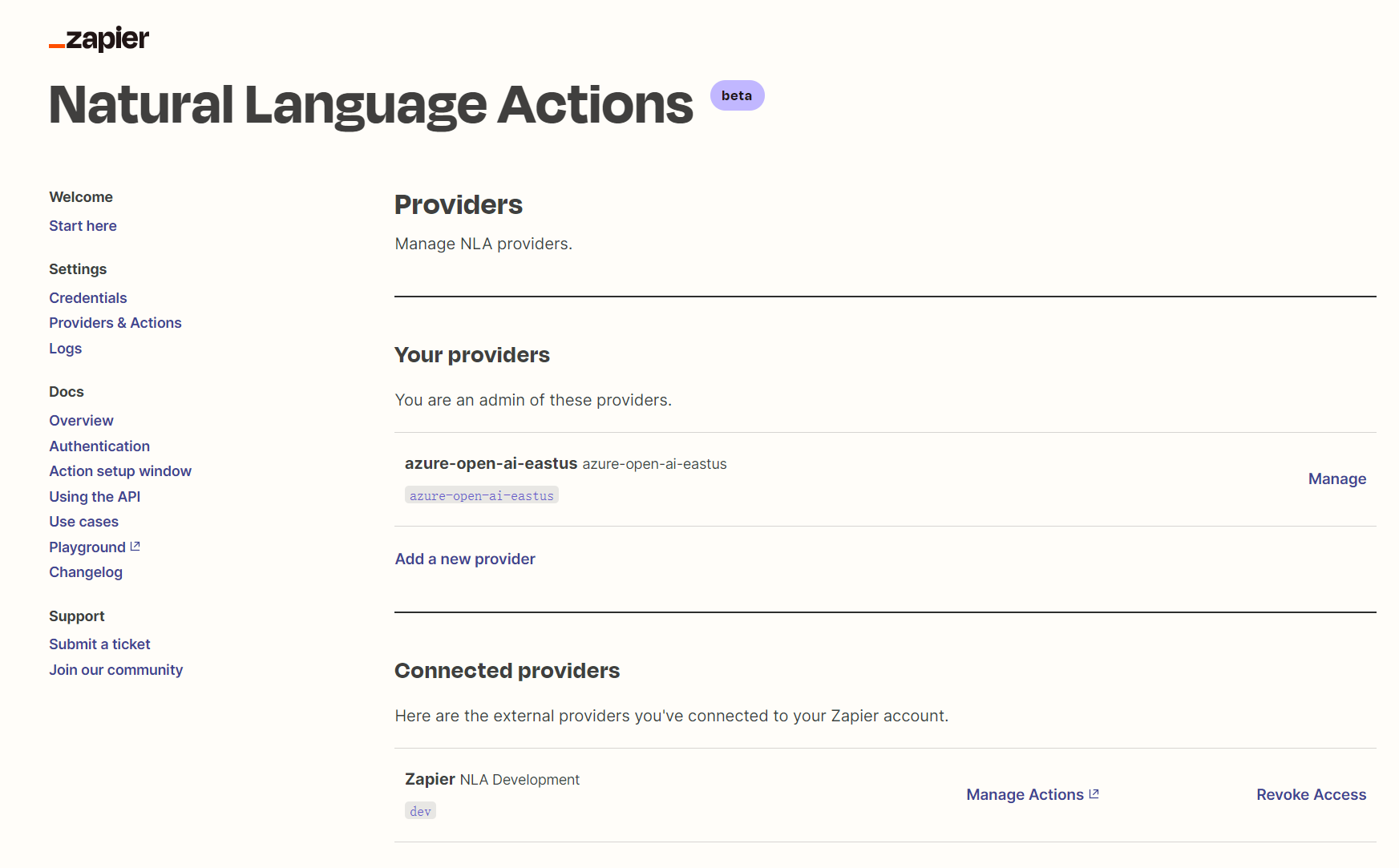Read the Using the API docs
Viewport: 1399px width, 868px height.
(95, 497)
